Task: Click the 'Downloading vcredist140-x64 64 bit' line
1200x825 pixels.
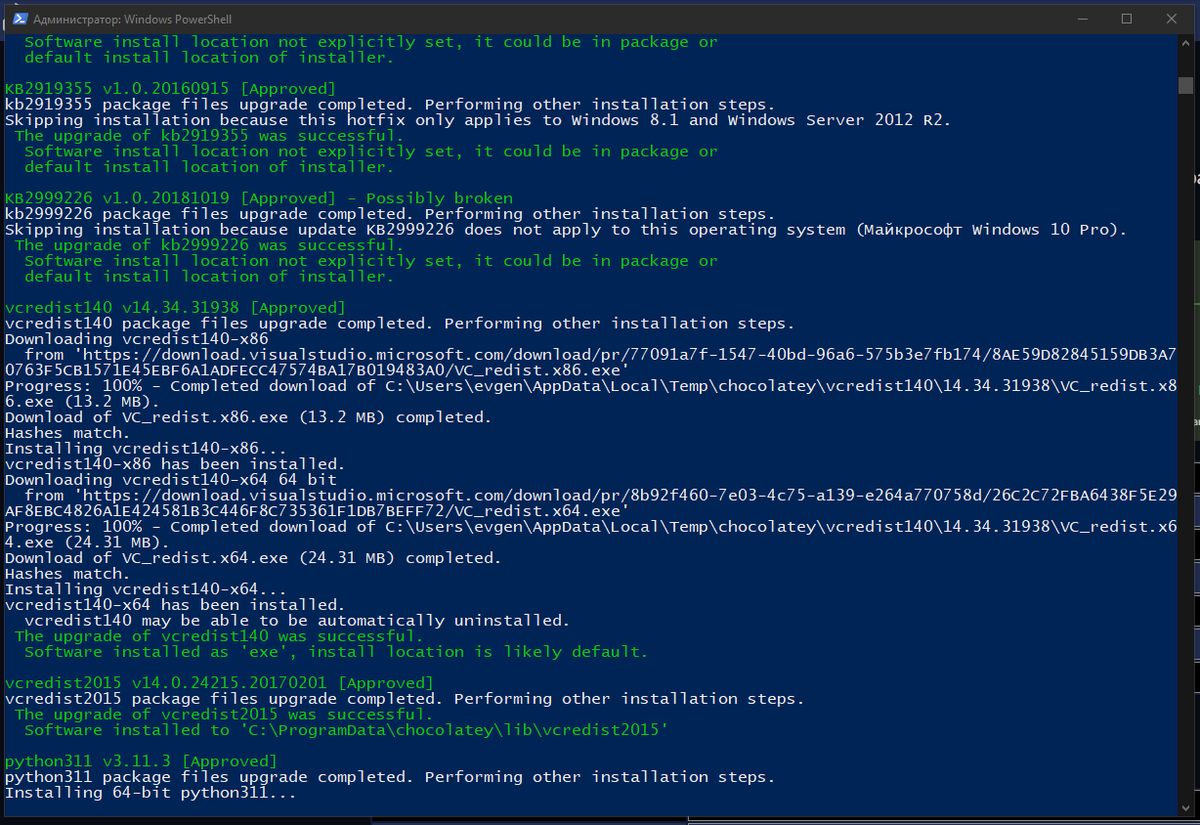Action: point(171,480)
